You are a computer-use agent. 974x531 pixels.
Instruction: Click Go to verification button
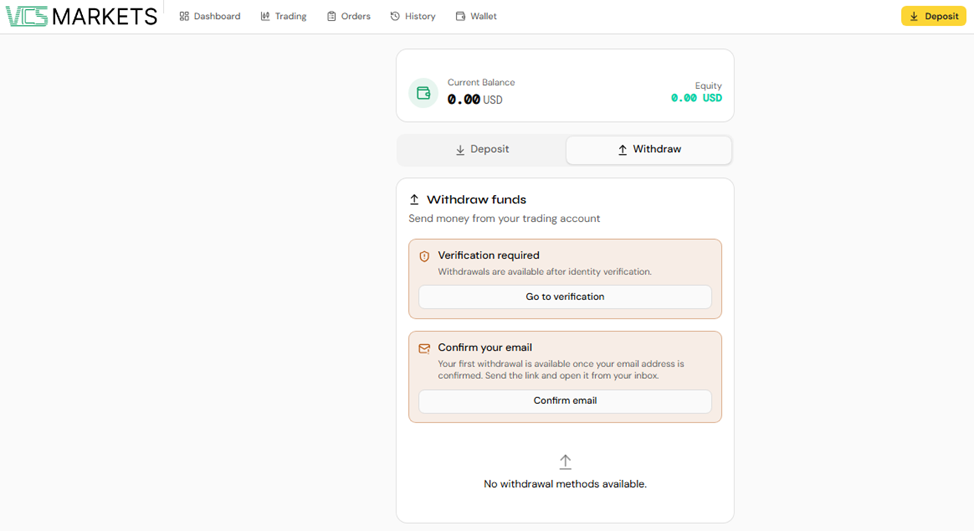click(565, 297)
